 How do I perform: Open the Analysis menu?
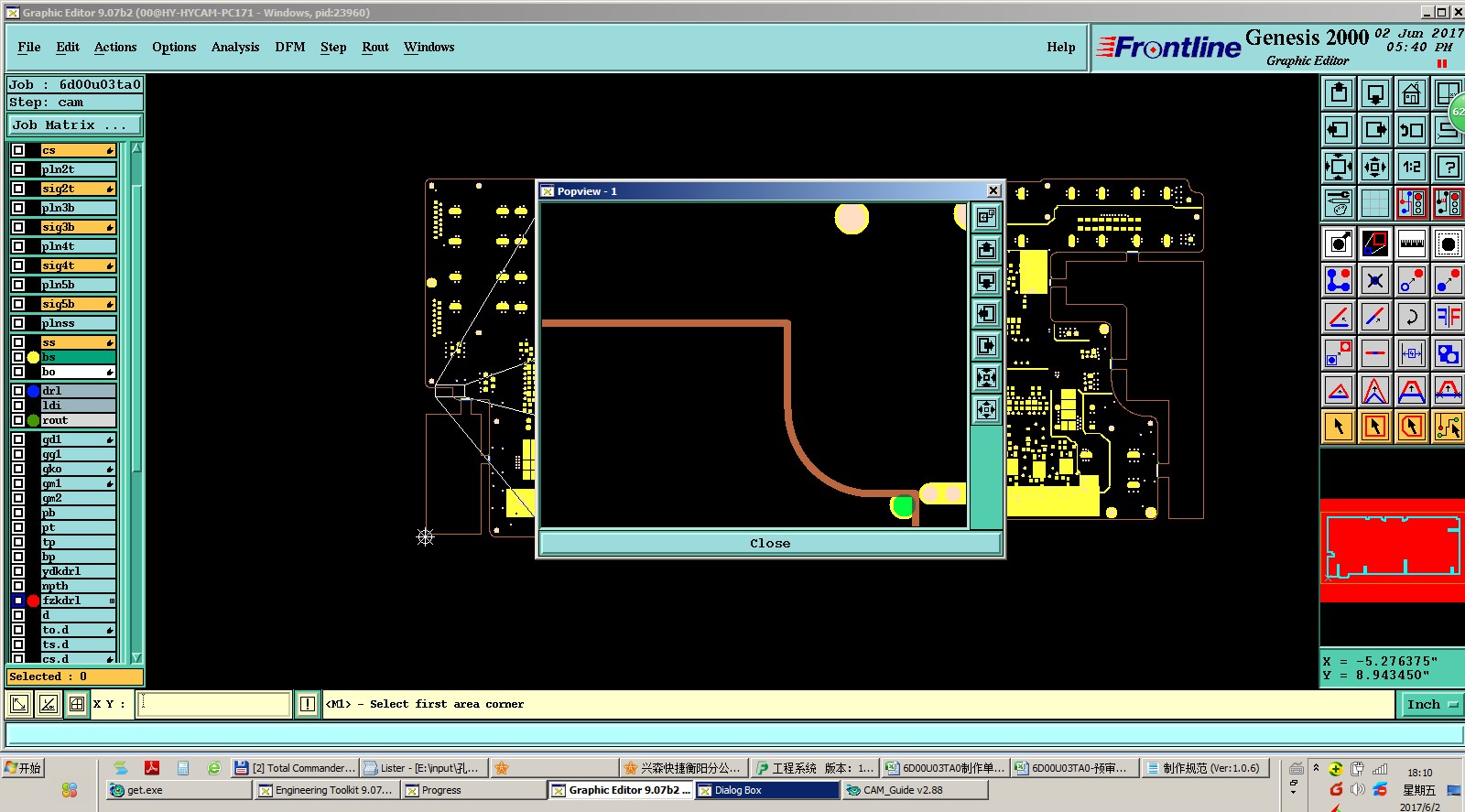click(x=235, y=47)
